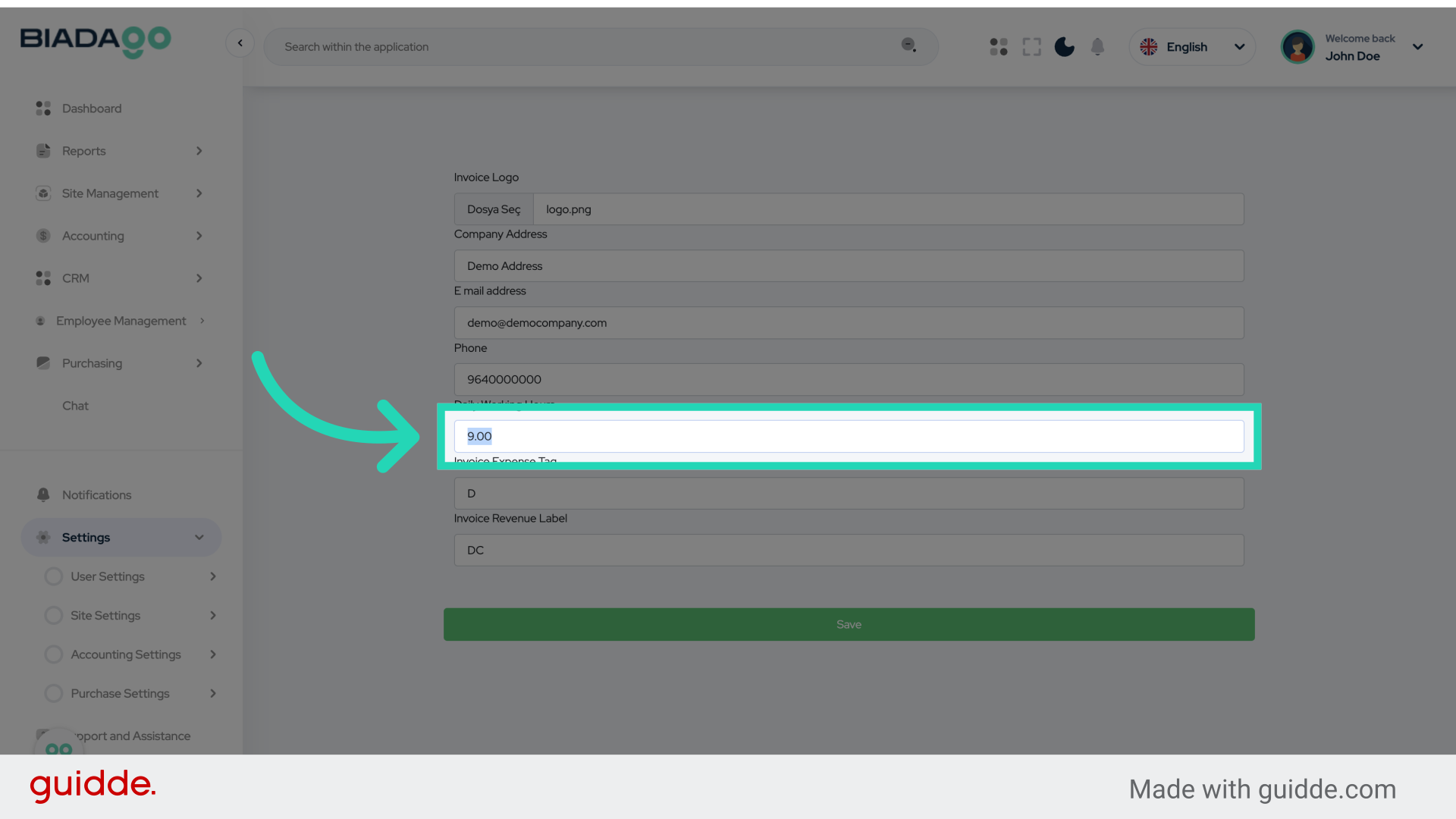Click the Dosya Seç file button
Viewport: 1456px width, 819px height.
494,209
